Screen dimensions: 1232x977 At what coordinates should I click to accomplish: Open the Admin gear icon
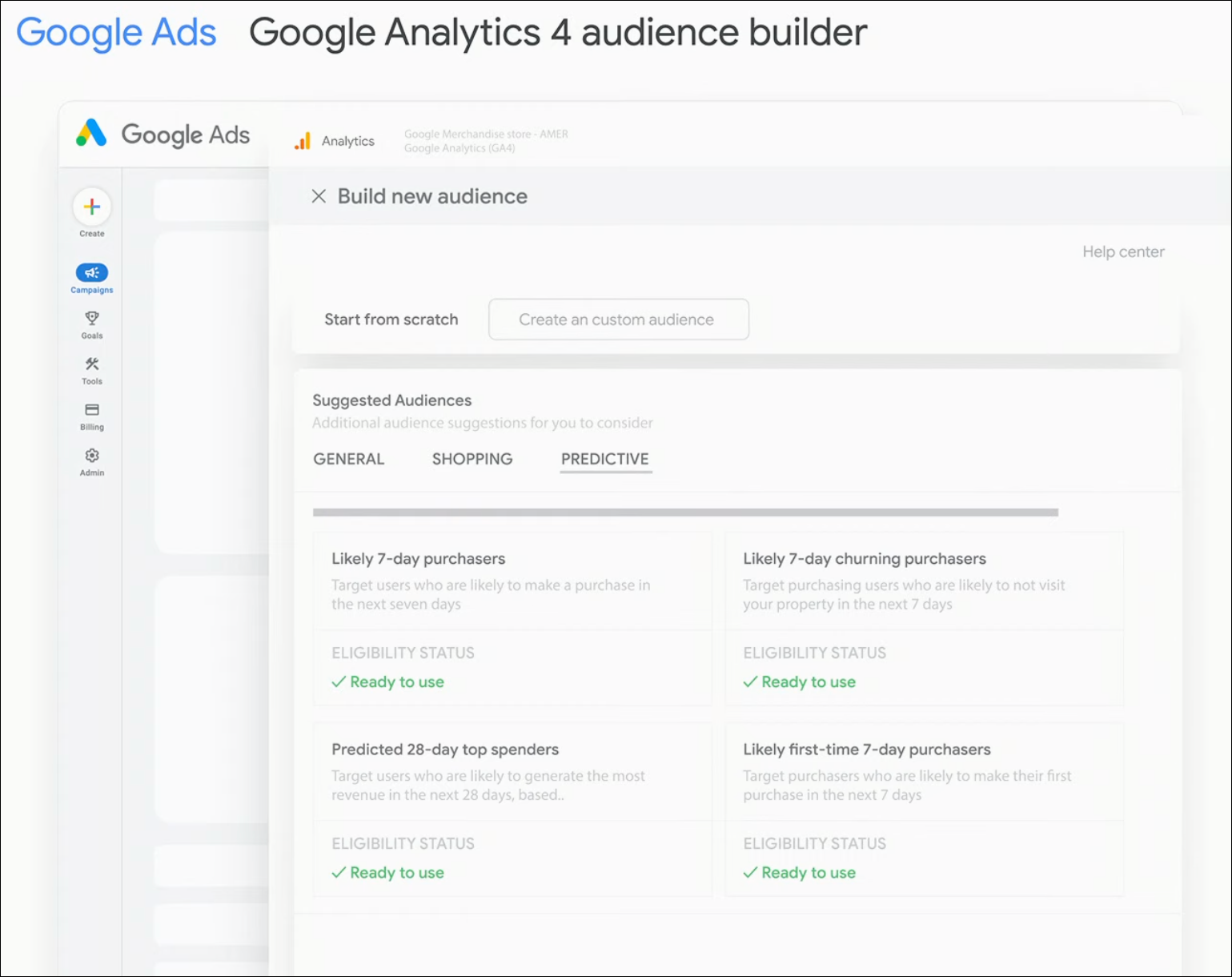pyautogui.click(x=92, y=455)
